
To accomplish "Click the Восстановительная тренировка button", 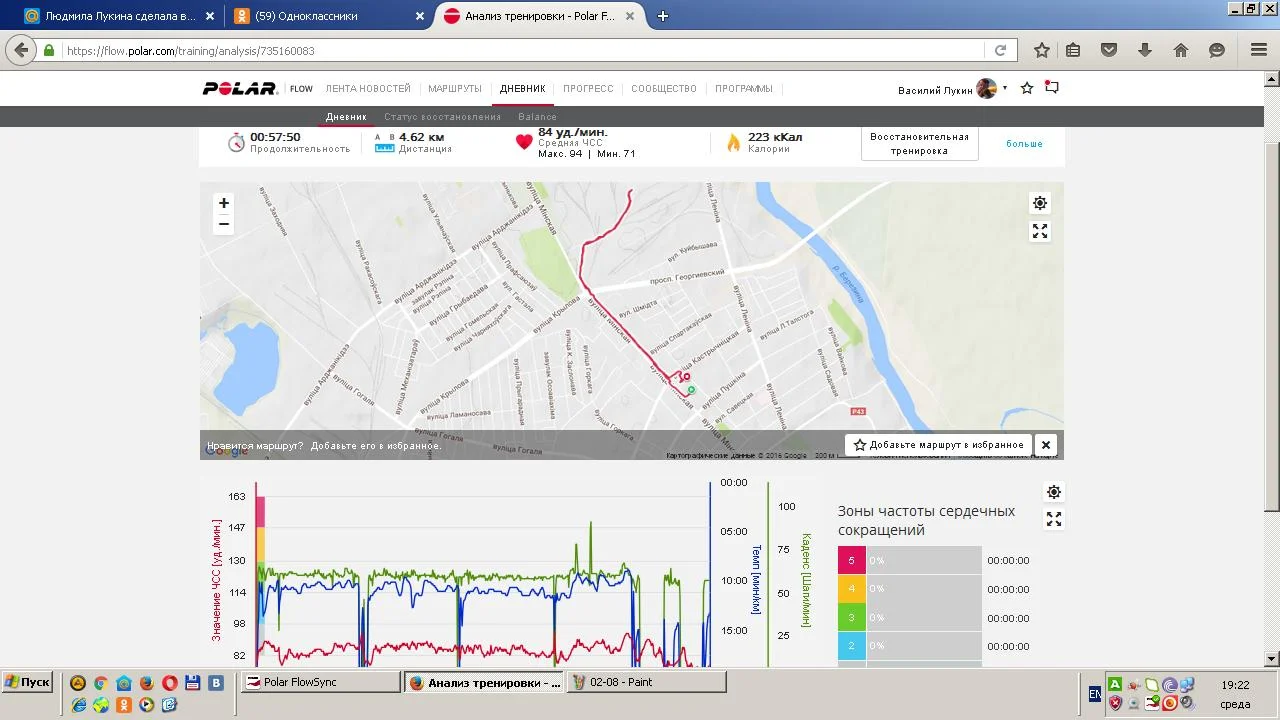I will tap(919, 144).
